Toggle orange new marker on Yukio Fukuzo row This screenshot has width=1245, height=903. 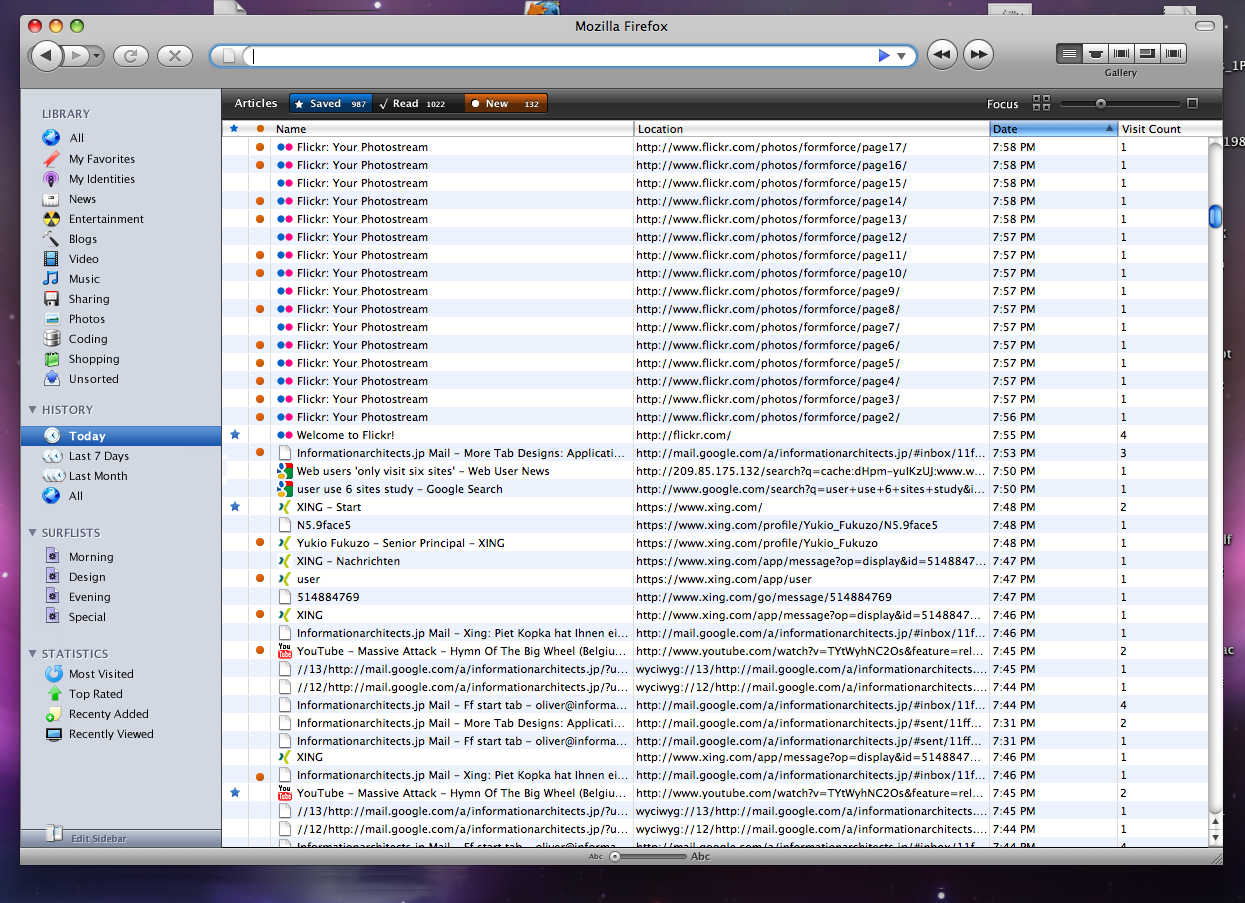click(260, 543)
